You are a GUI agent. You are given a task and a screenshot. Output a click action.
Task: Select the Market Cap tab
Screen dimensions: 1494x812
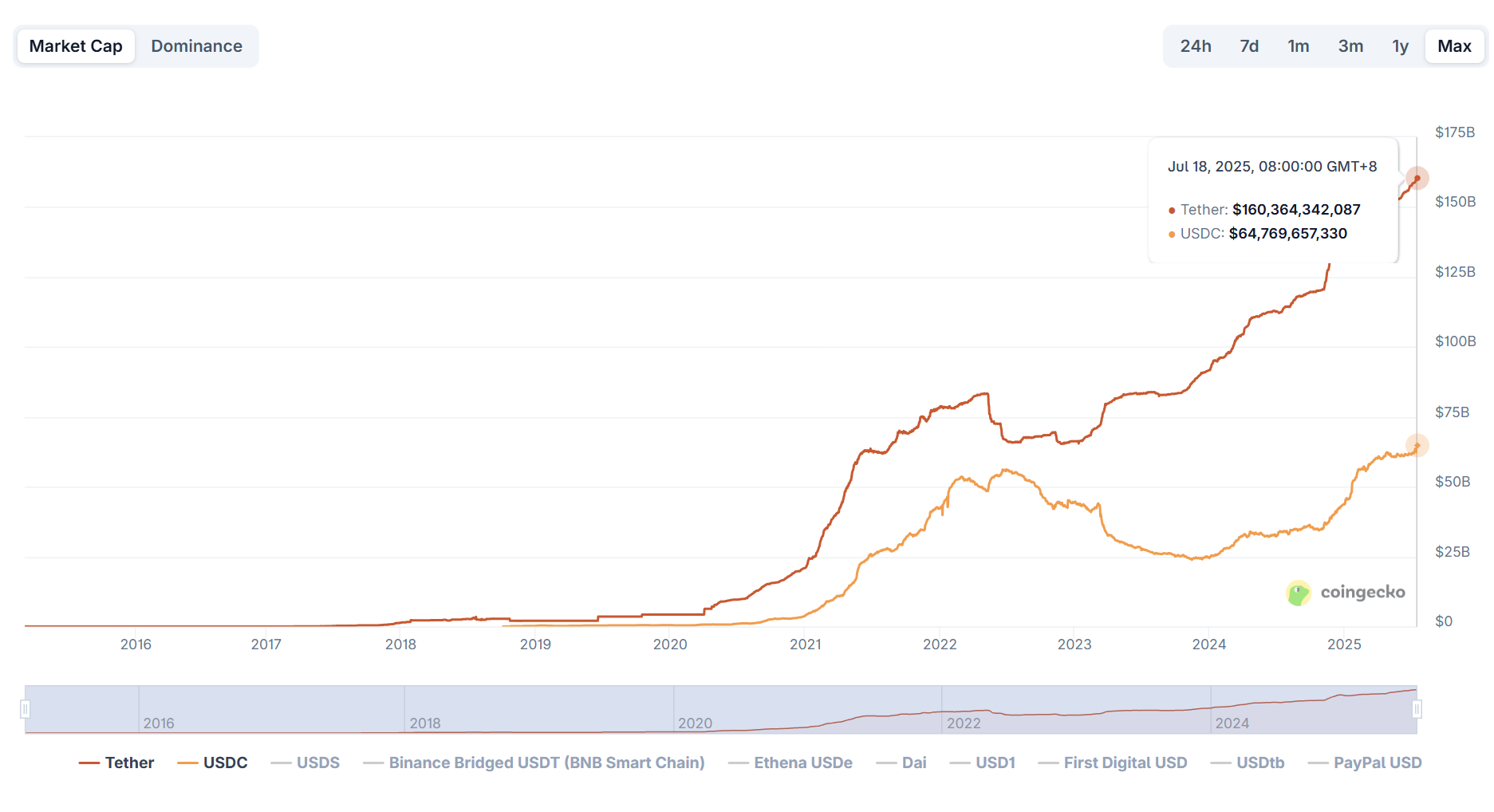[76, 46]
